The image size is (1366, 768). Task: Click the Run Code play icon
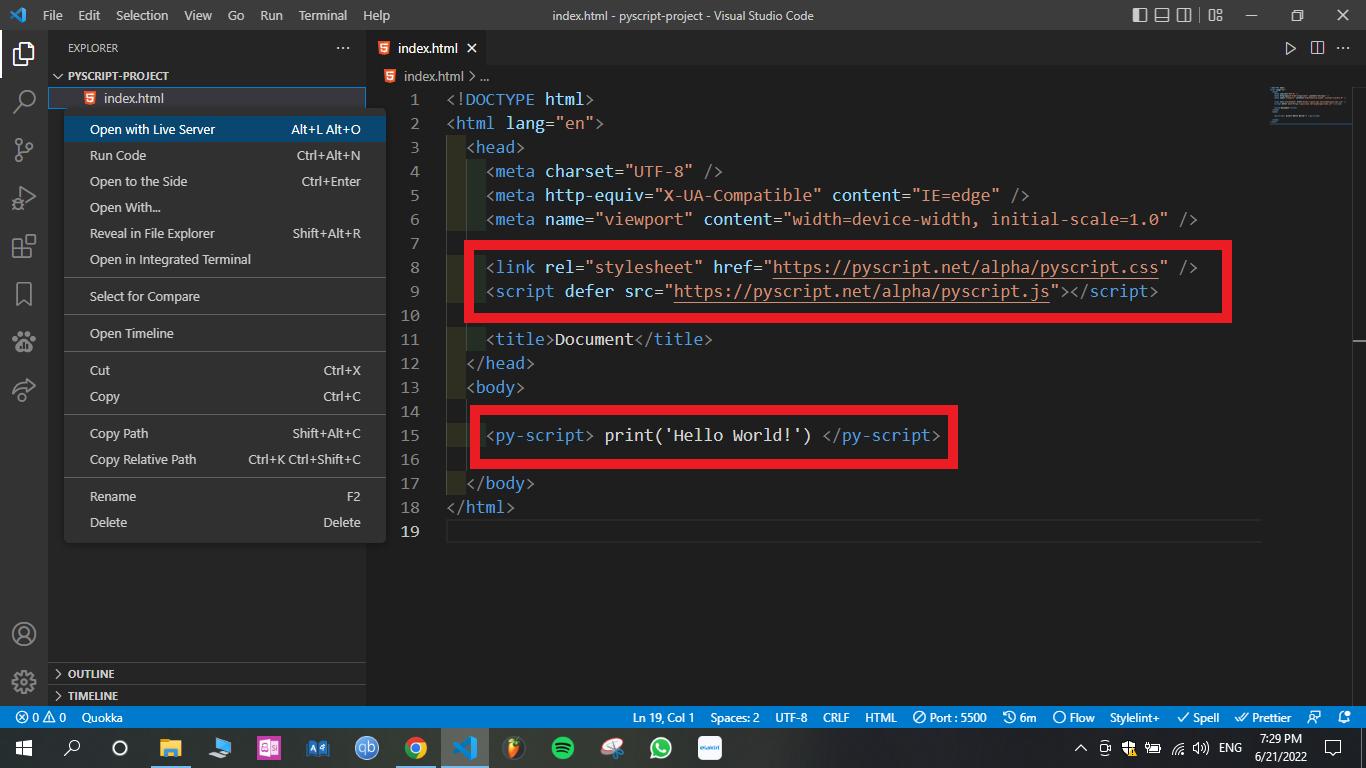[x=1291, y=48]
